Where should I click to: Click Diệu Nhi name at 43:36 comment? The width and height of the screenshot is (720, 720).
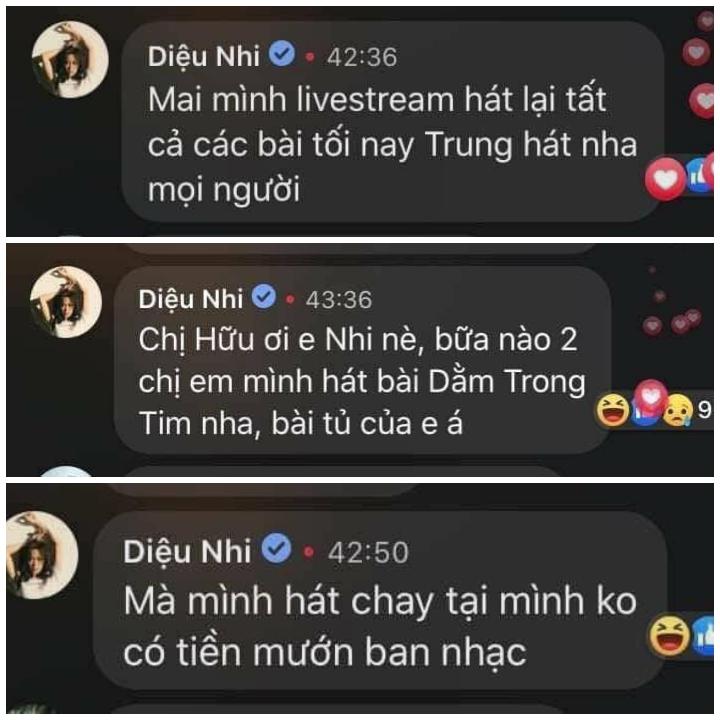[191, 299]
